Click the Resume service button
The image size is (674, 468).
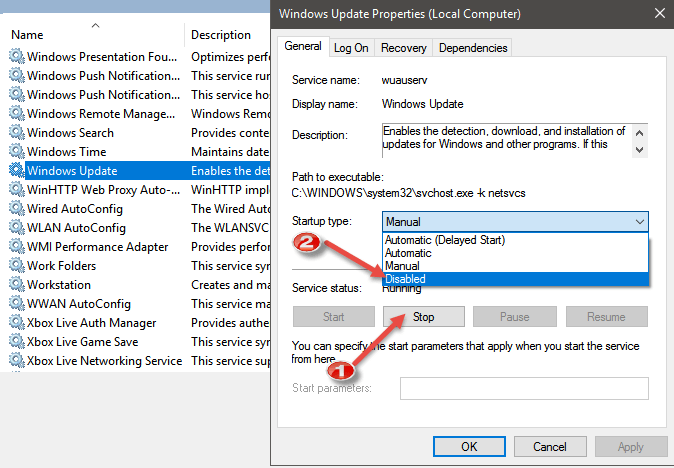(606, 317)
